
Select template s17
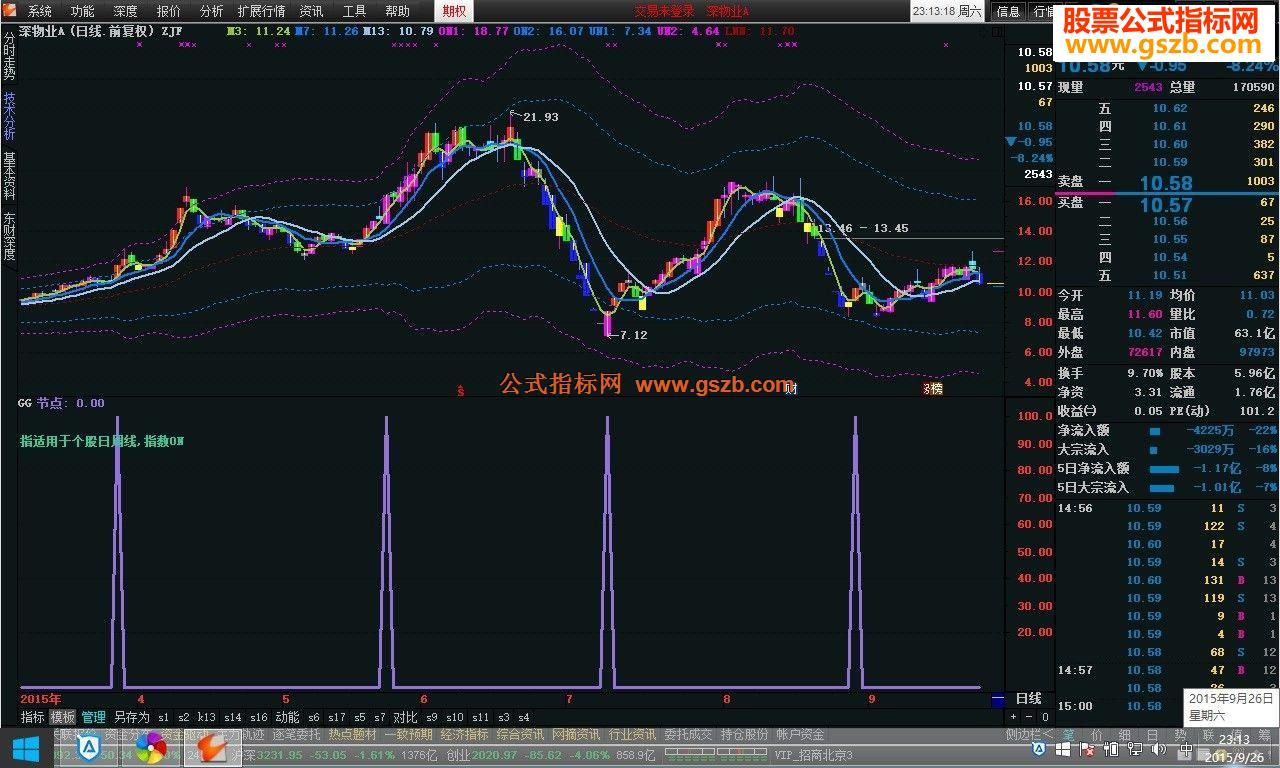pos(336,717)
